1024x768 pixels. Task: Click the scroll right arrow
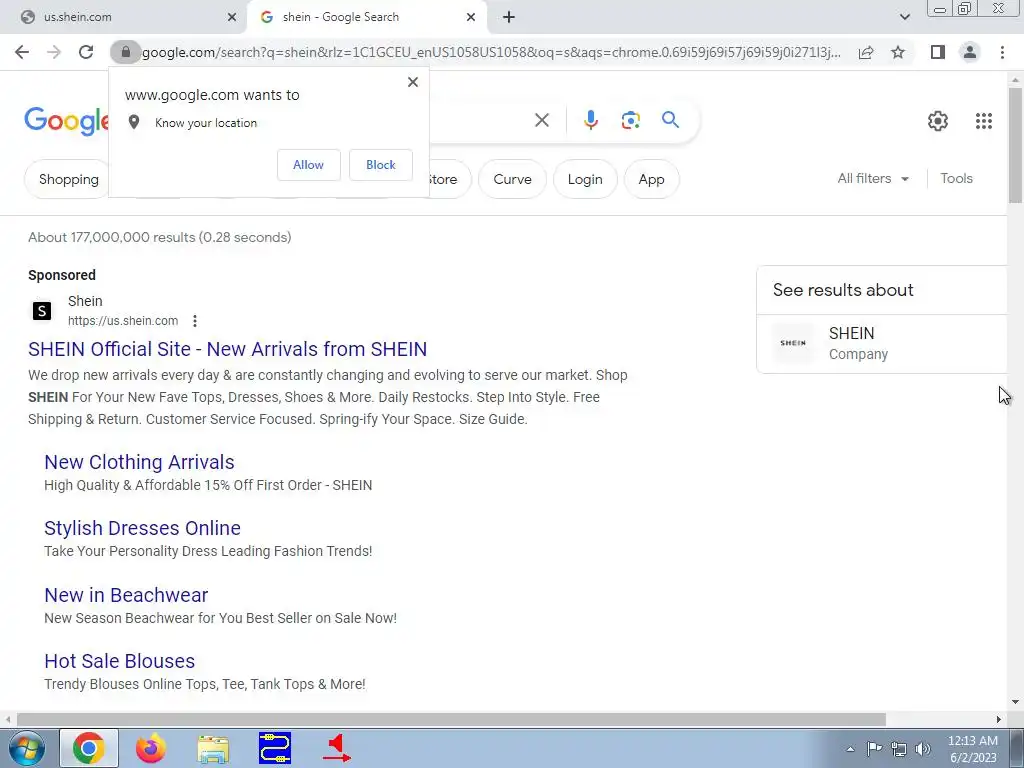point(999,719)
